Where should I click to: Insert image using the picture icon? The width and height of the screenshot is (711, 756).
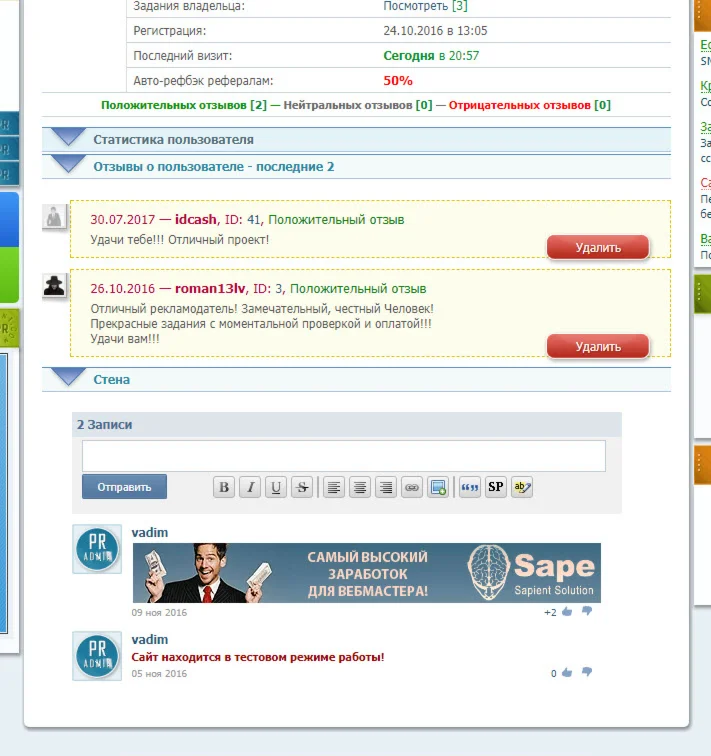pos(438,487)
